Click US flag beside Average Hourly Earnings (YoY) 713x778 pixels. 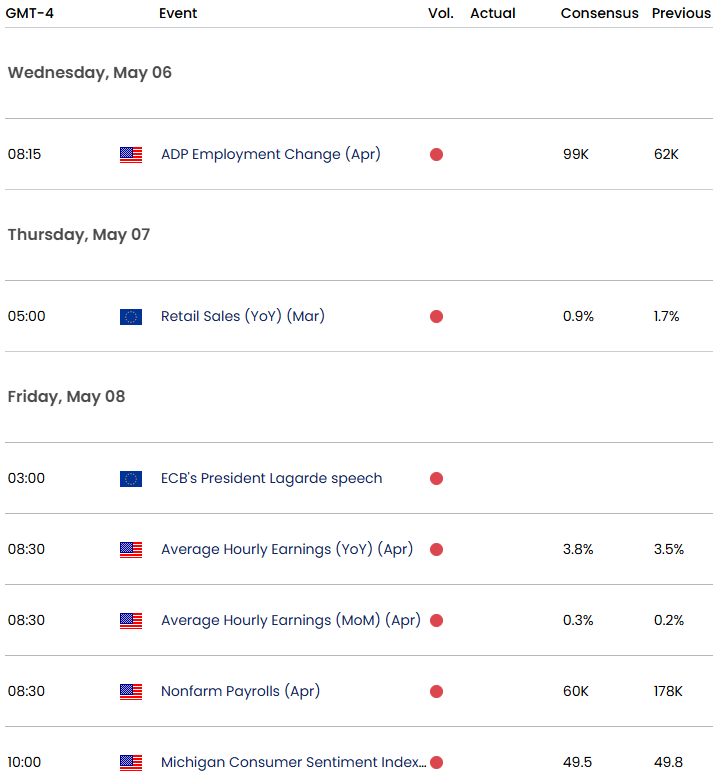131,550
